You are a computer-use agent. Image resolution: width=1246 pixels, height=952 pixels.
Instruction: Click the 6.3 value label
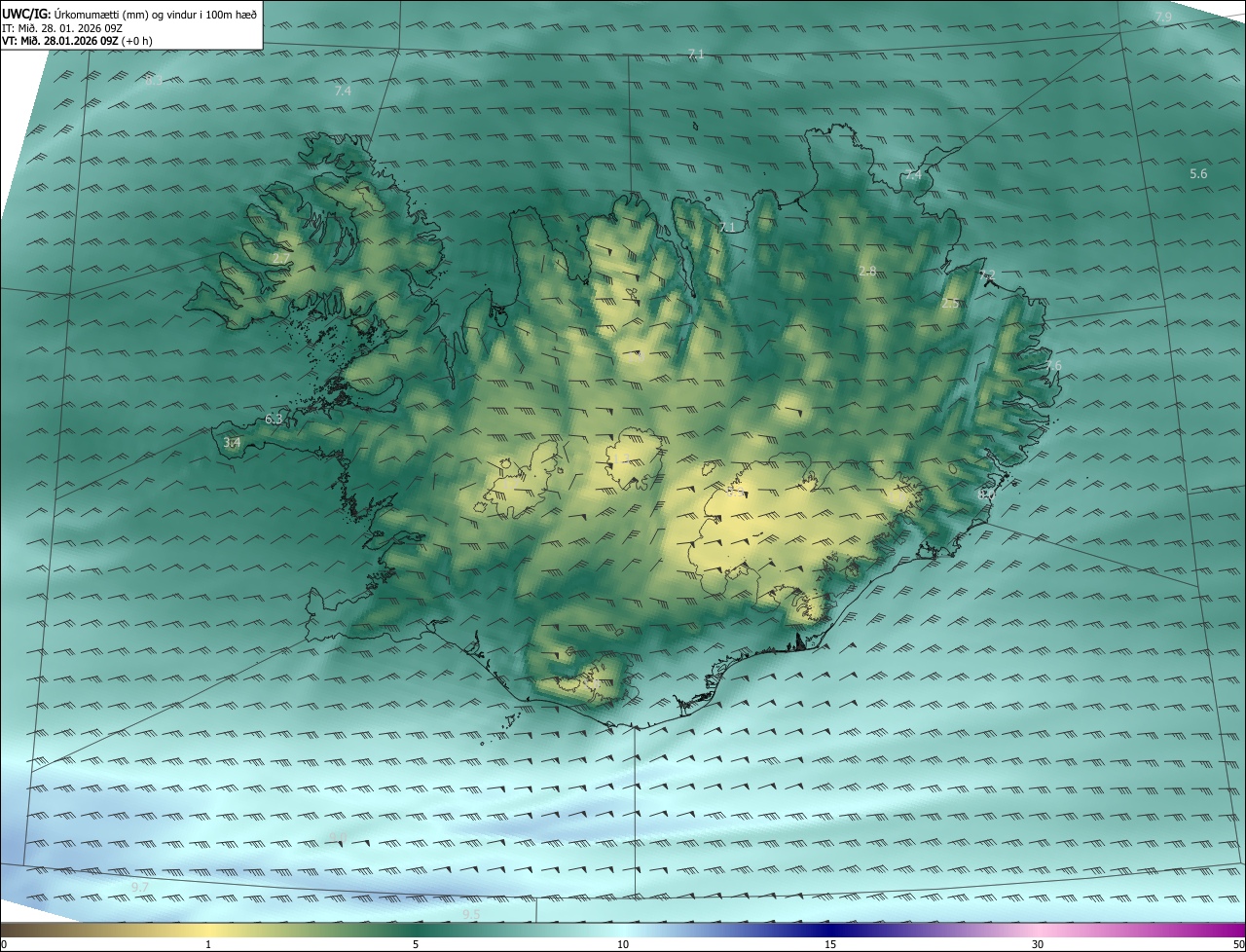click(274, 420)
